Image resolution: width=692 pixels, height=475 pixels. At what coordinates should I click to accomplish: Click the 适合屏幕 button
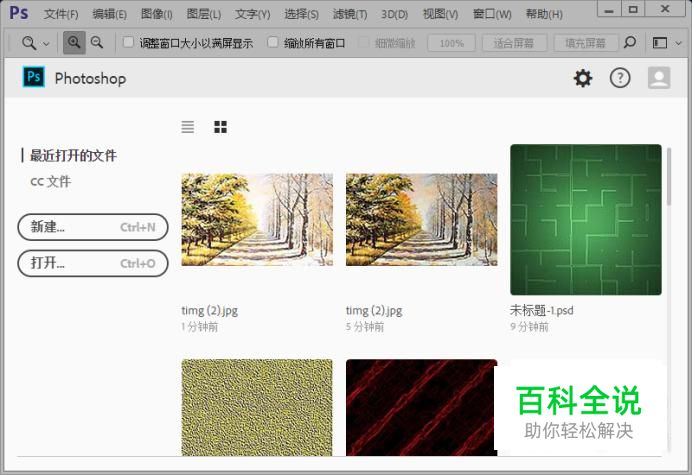(514, 43)
